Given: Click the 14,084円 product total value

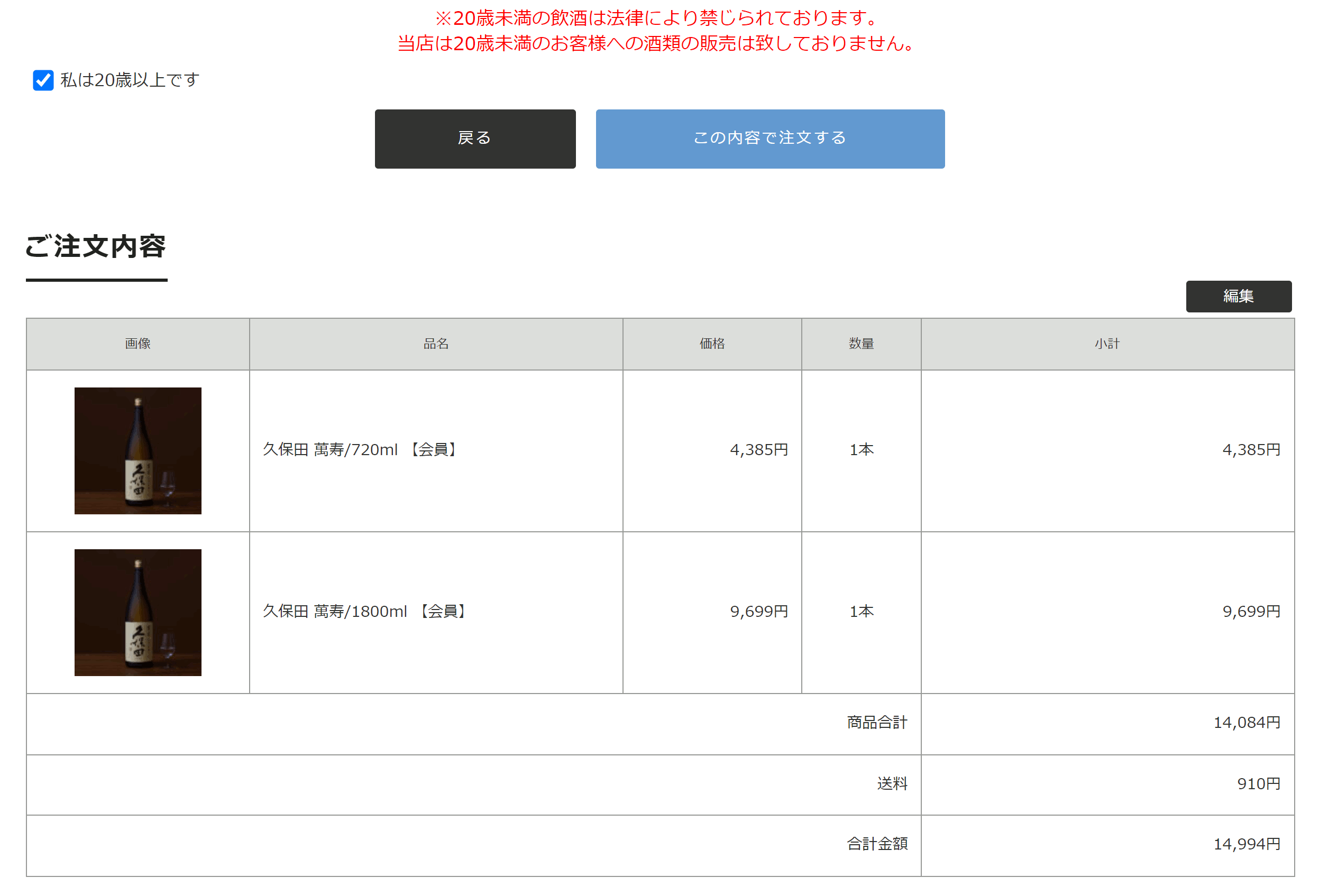Looking at the screenshot, I should pos(1247,723).
